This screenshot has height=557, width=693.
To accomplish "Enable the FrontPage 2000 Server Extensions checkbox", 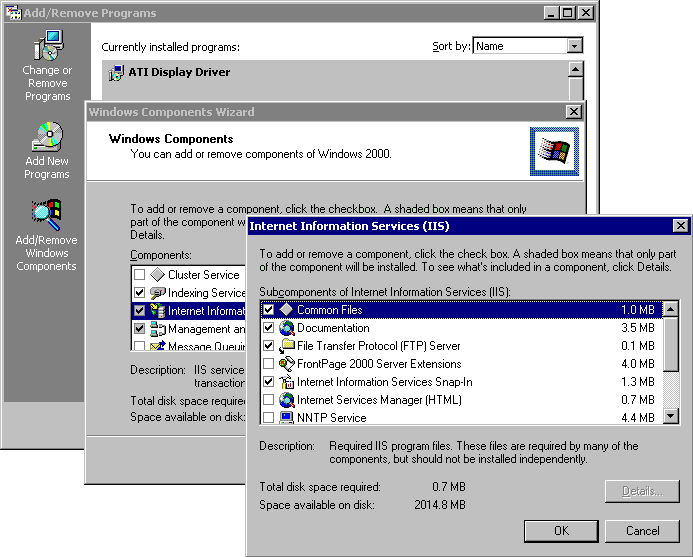I will click(x=268, y=364).
